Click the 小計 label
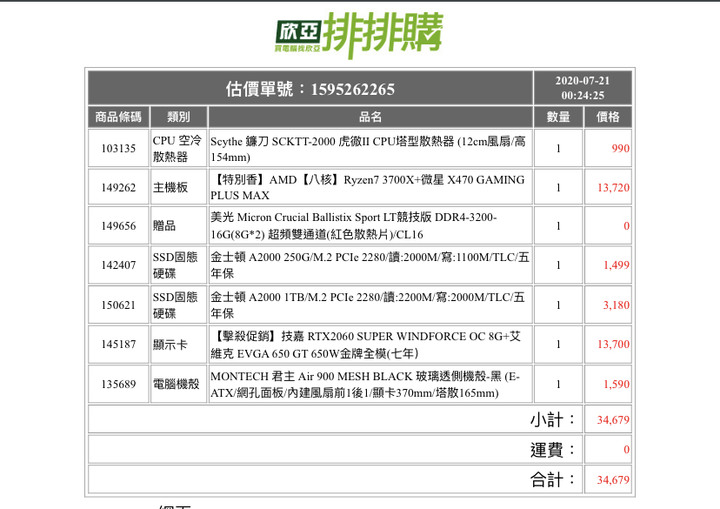 [x=553, y=419]
